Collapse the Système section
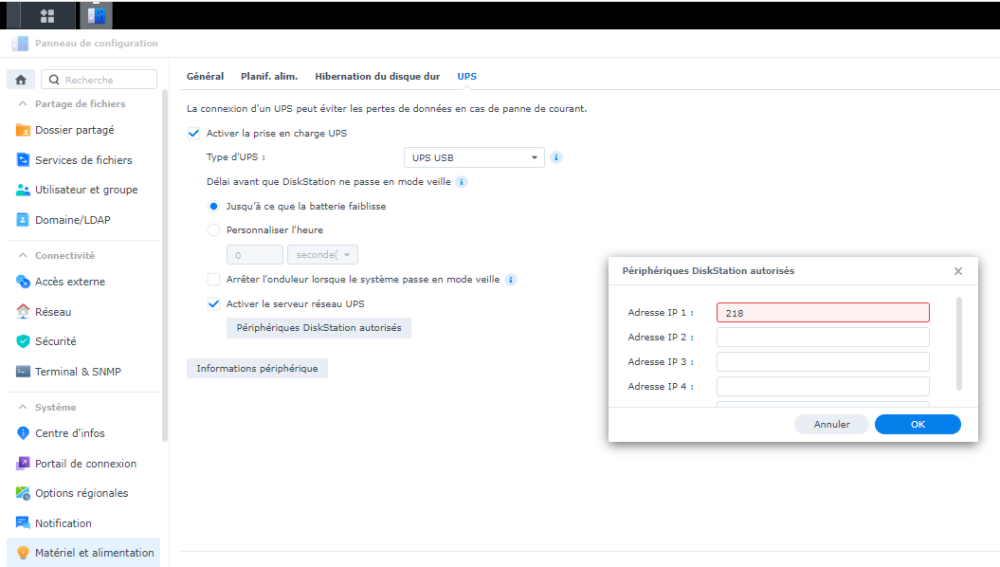This screenshot has height=567, width=1000. coord(23,407)
